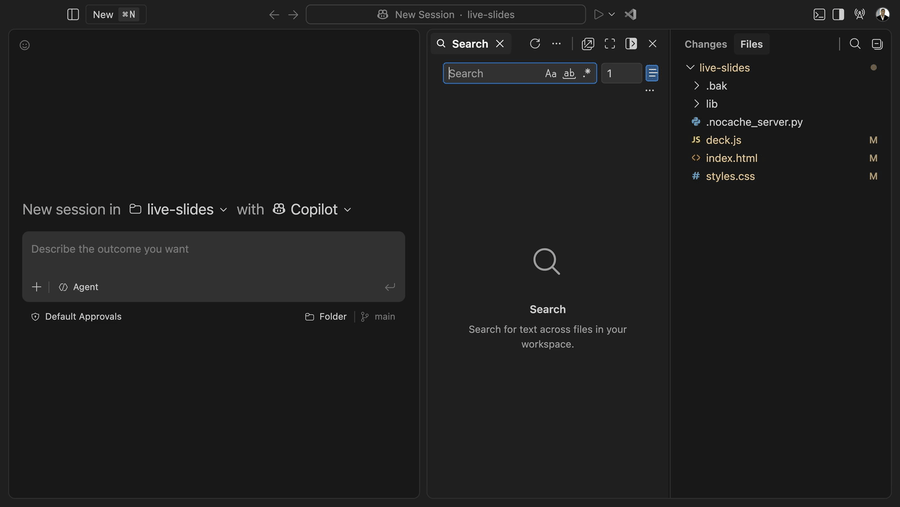The height and width of the screenshot is (507, 900).
Task: Click the context lines number field
Action: click(x=622, y=73)
